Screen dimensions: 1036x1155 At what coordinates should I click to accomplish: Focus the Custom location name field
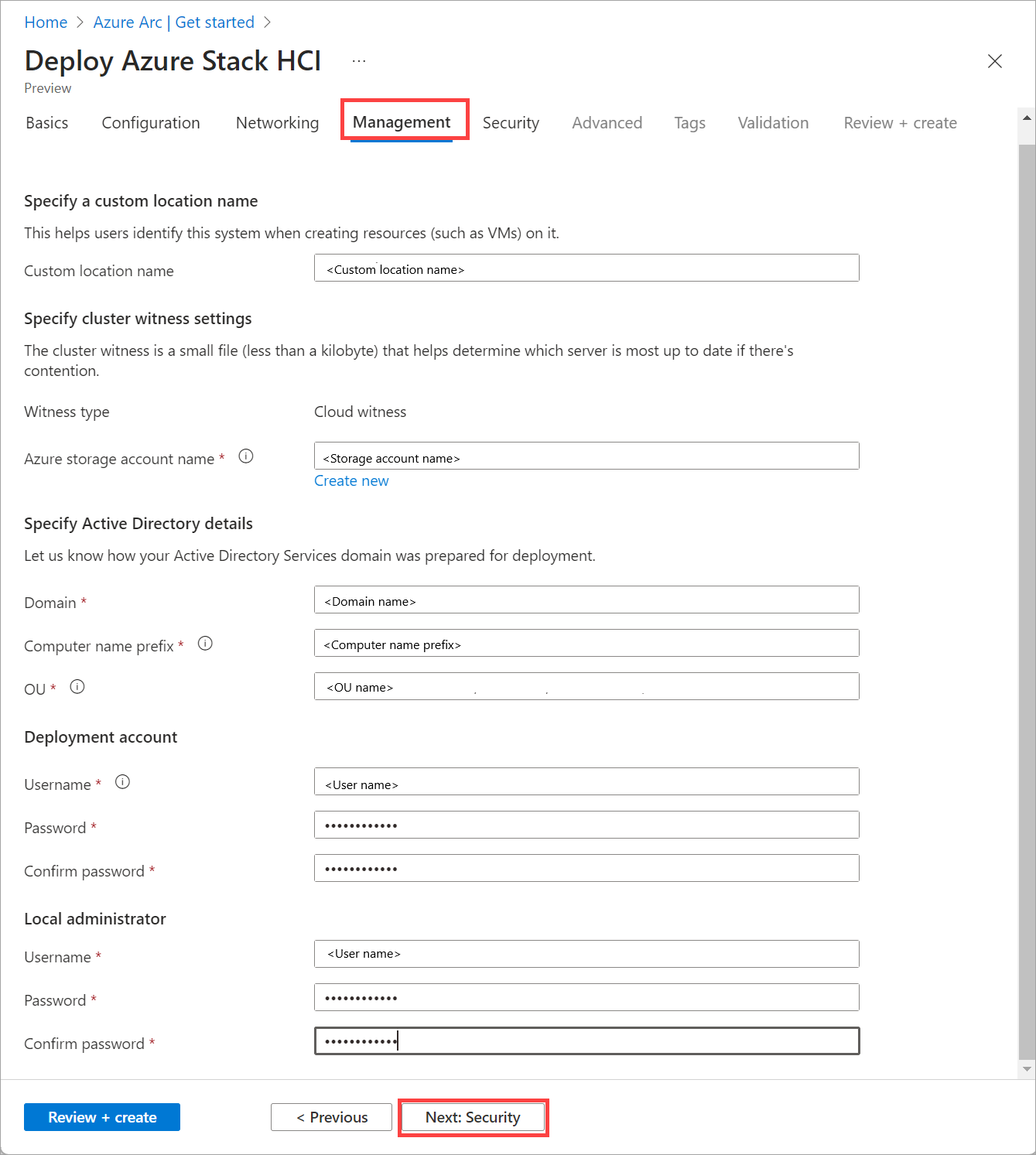pos(586,268)
